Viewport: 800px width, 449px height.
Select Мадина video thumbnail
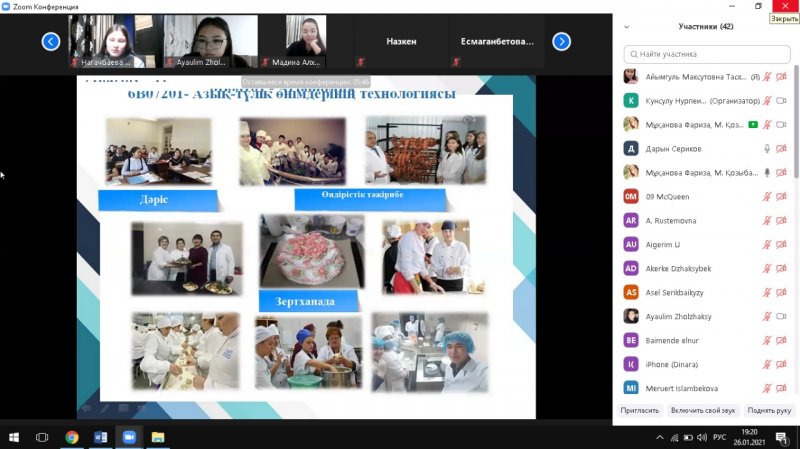[305, 41]
